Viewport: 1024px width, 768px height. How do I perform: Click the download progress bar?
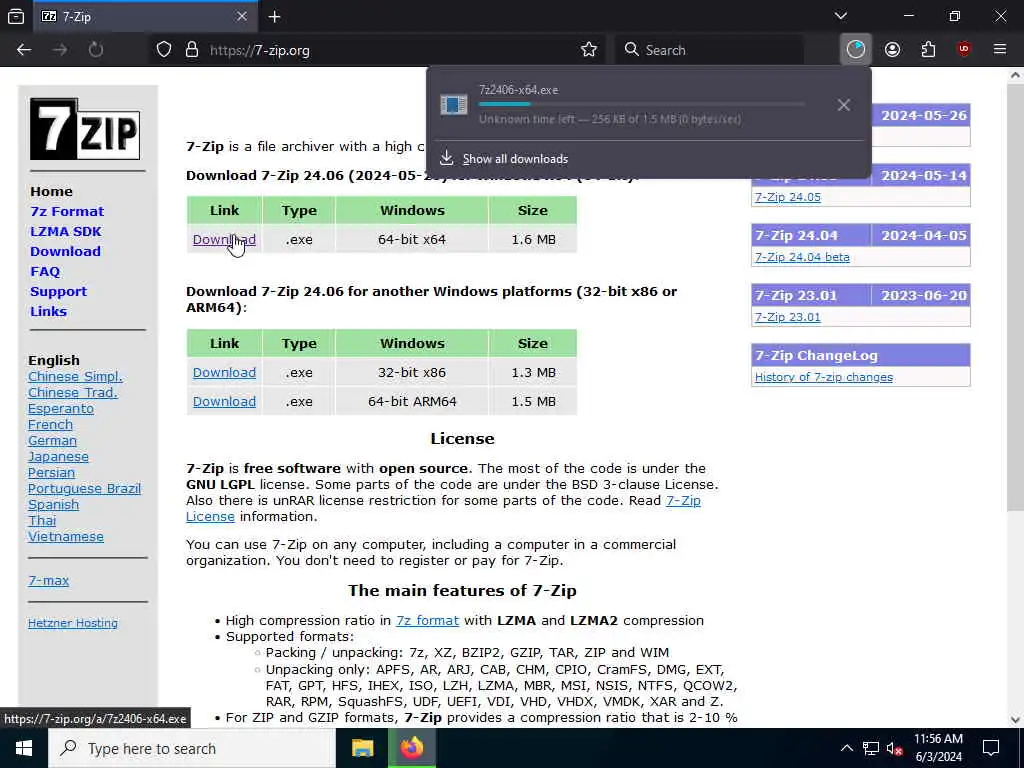pyautogui.click(x=641, y=104)
